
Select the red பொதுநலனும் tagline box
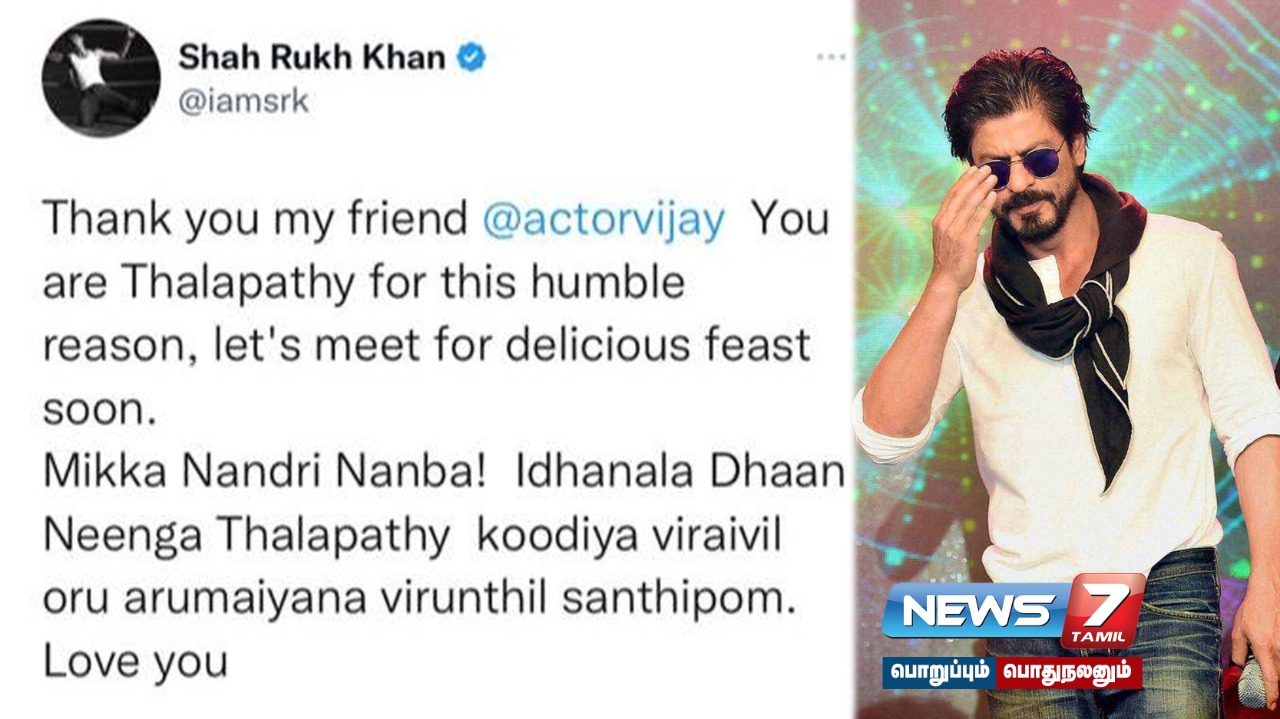[1069, 672]
